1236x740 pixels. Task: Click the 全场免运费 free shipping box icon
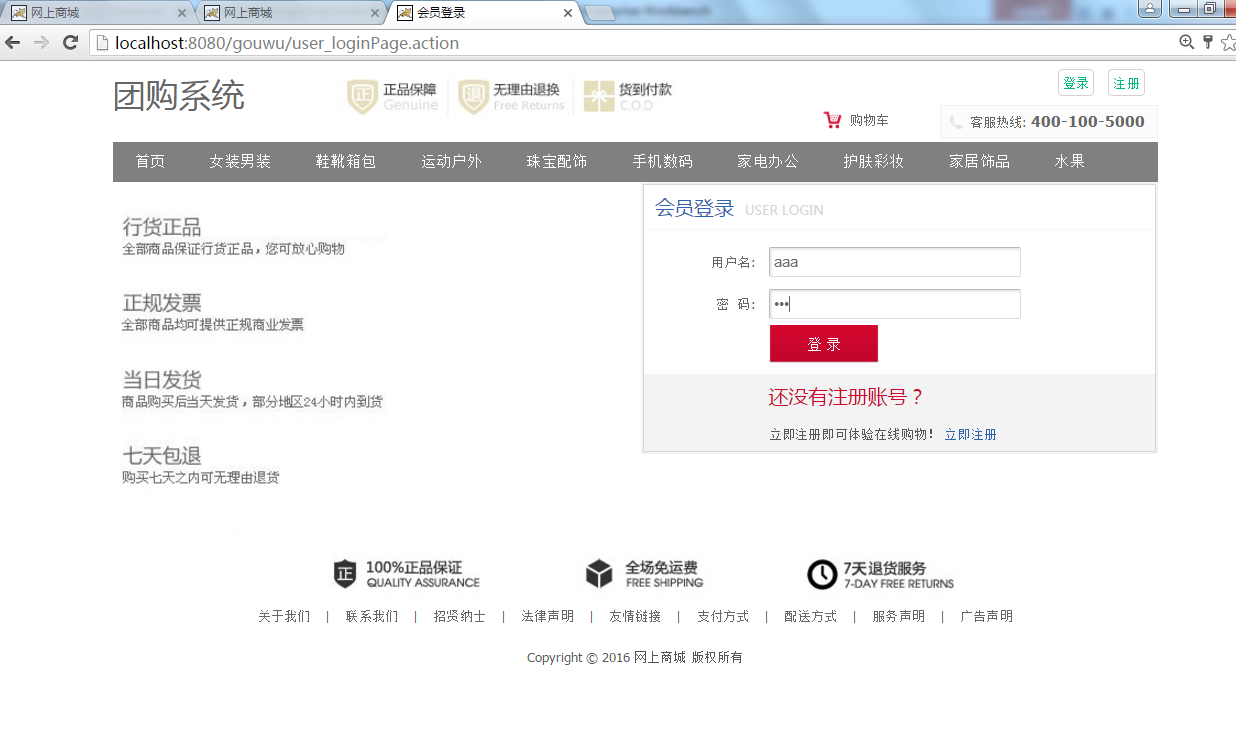click(x=598, y=573)
